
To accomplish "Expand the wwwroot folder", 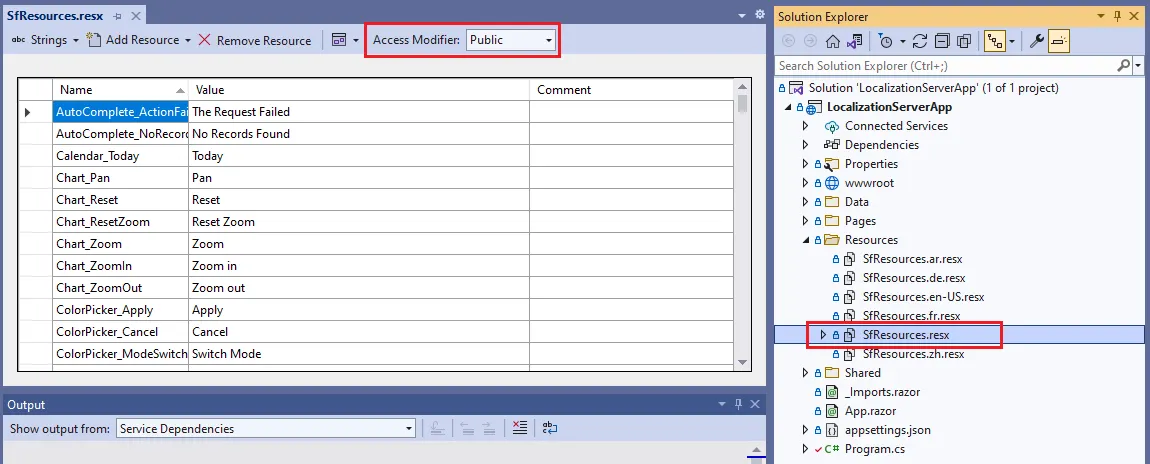I will [805, 183].
